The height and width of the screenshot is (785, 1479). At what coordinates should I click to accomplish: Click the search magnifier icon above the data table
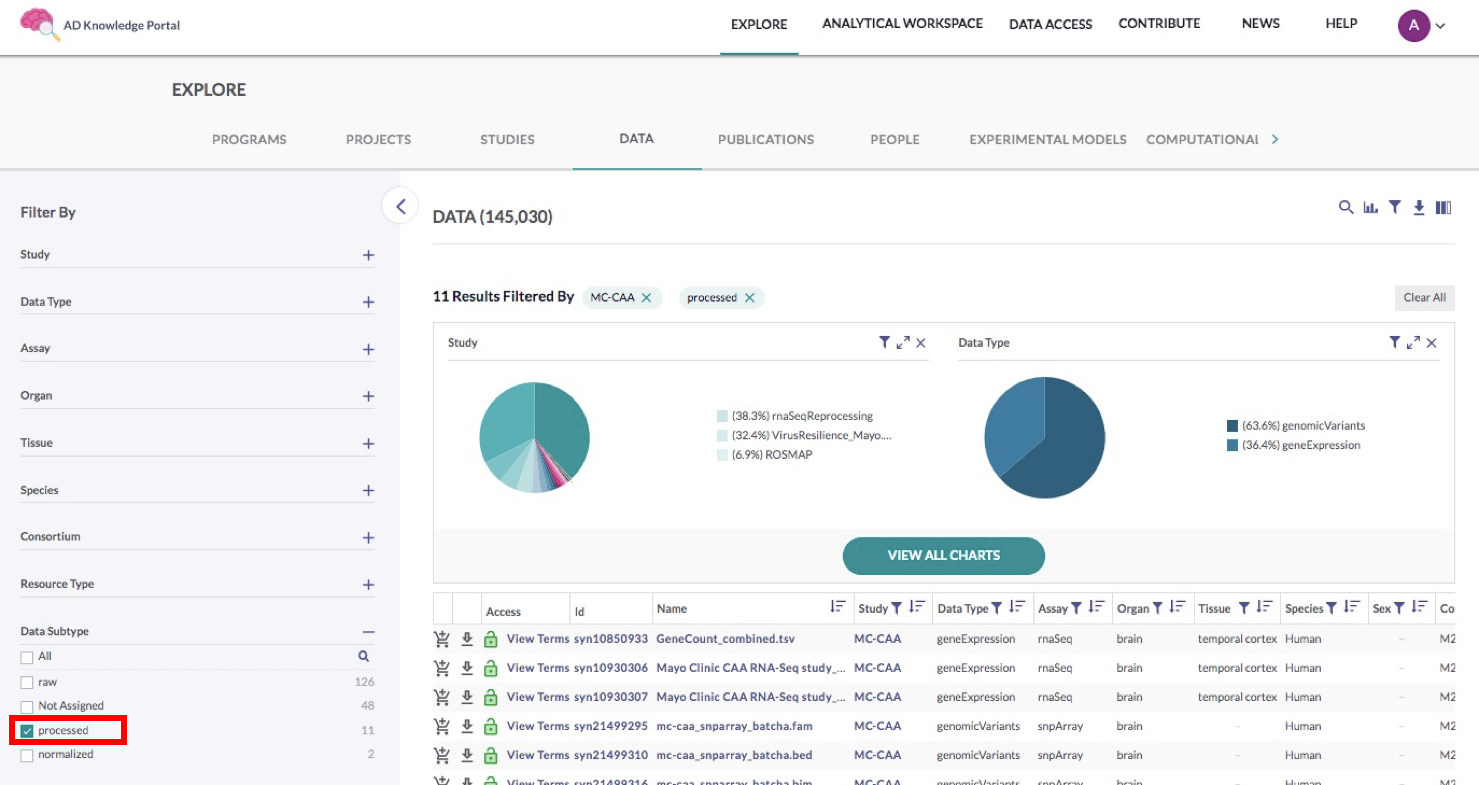point(1346,207)
